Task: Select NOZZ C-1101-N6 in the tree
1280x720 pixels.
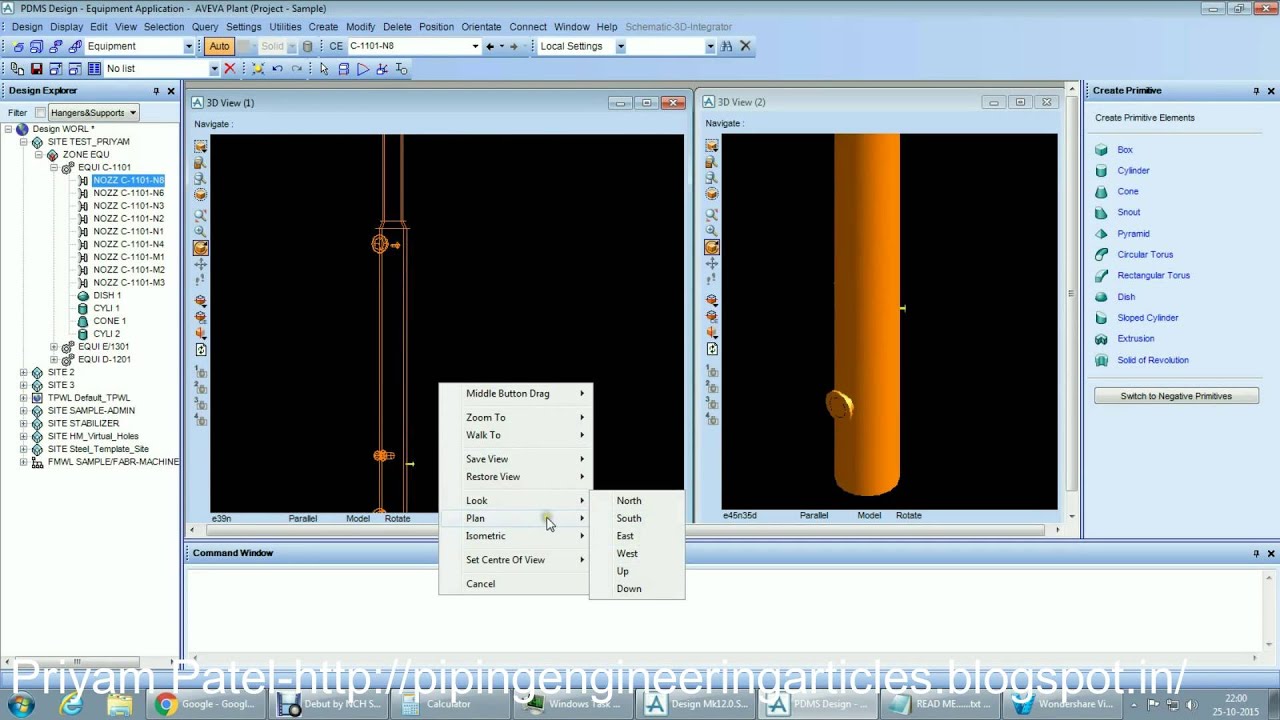Action: (128, 193)
